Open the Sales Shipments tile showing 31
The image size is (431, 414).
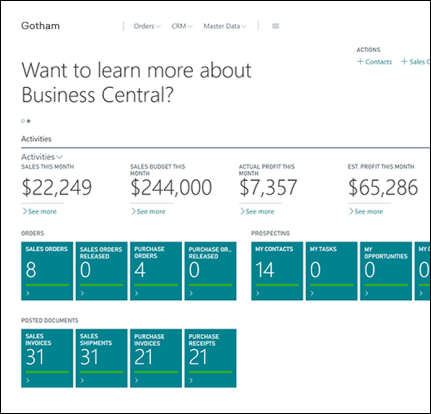[102, 358]
